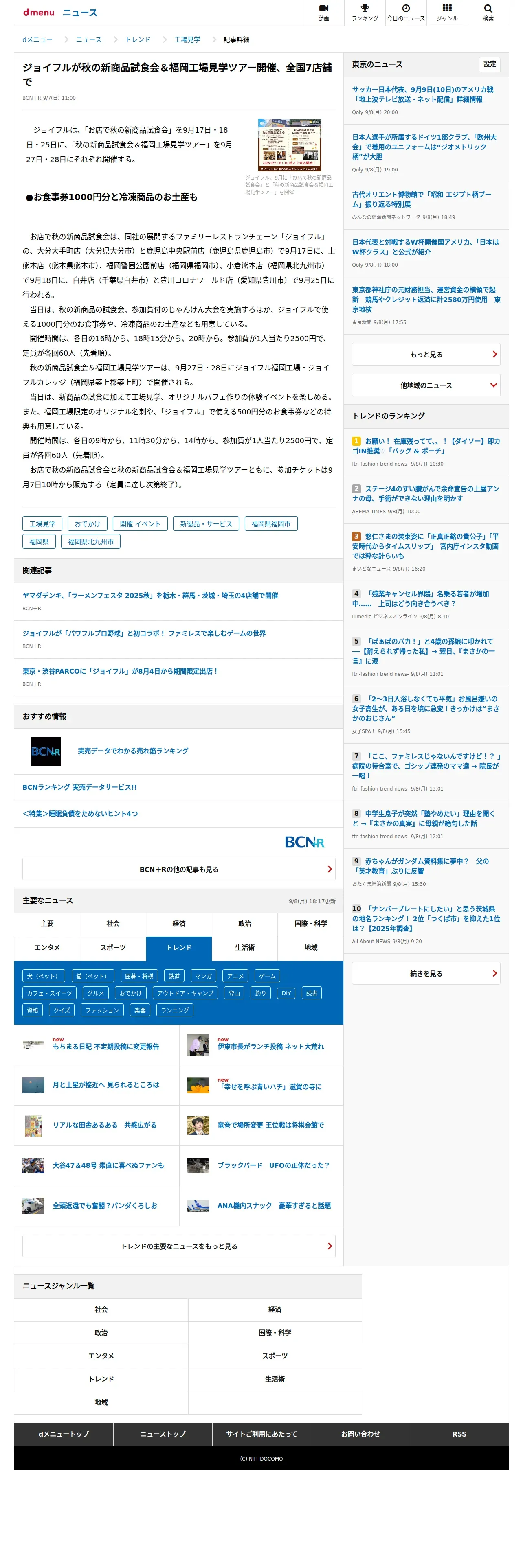Open ranking number 1 ダイソー article
The width and height of the screenshot is (523, 1568).
[426, 446]
